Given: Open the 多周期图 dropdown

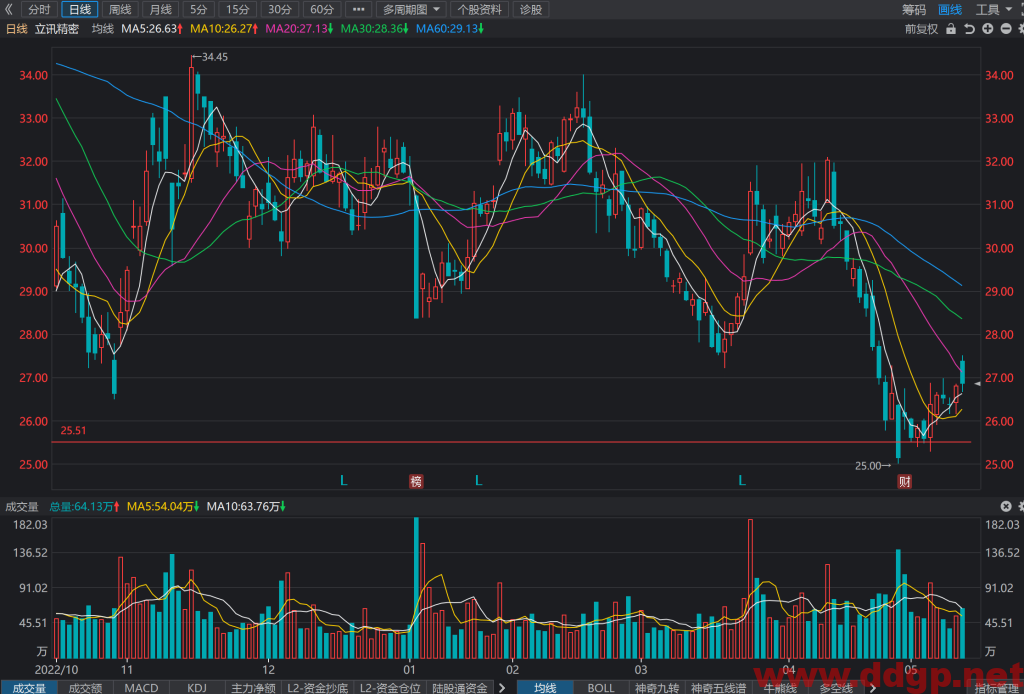Looking at the screenshot, I should [411, 9].
